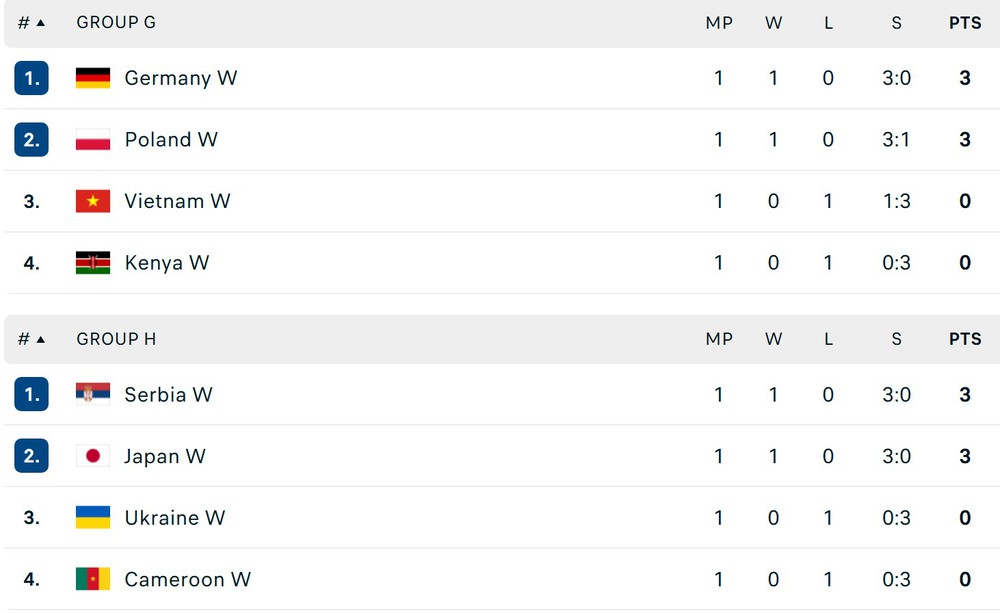This screenshot has width=1000, height=613.
Task: Open Serbia W team link
Action: (168, 394)
